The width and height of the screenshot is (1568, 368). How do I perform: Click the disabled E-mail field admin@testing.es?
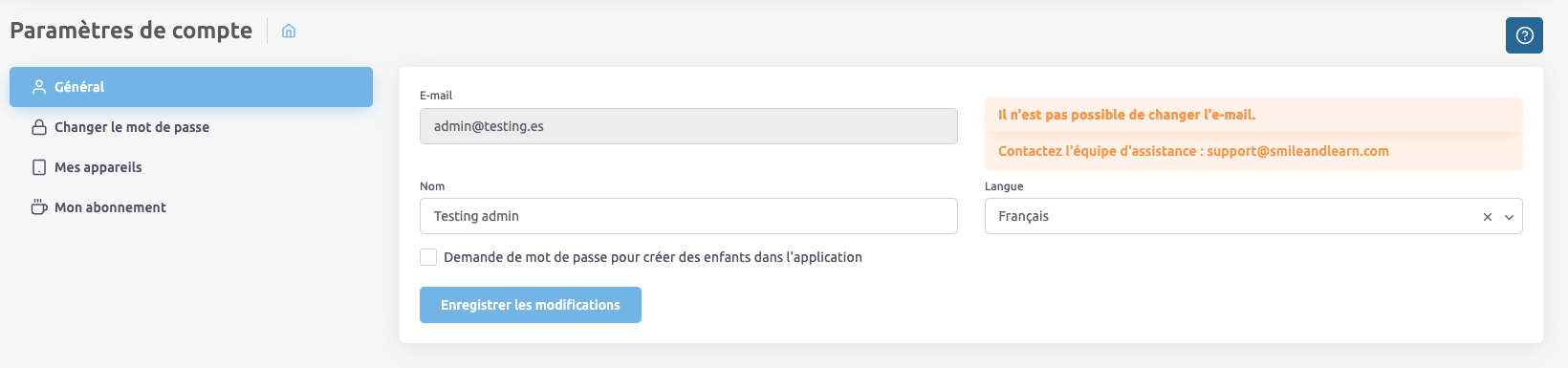point(688,126)
